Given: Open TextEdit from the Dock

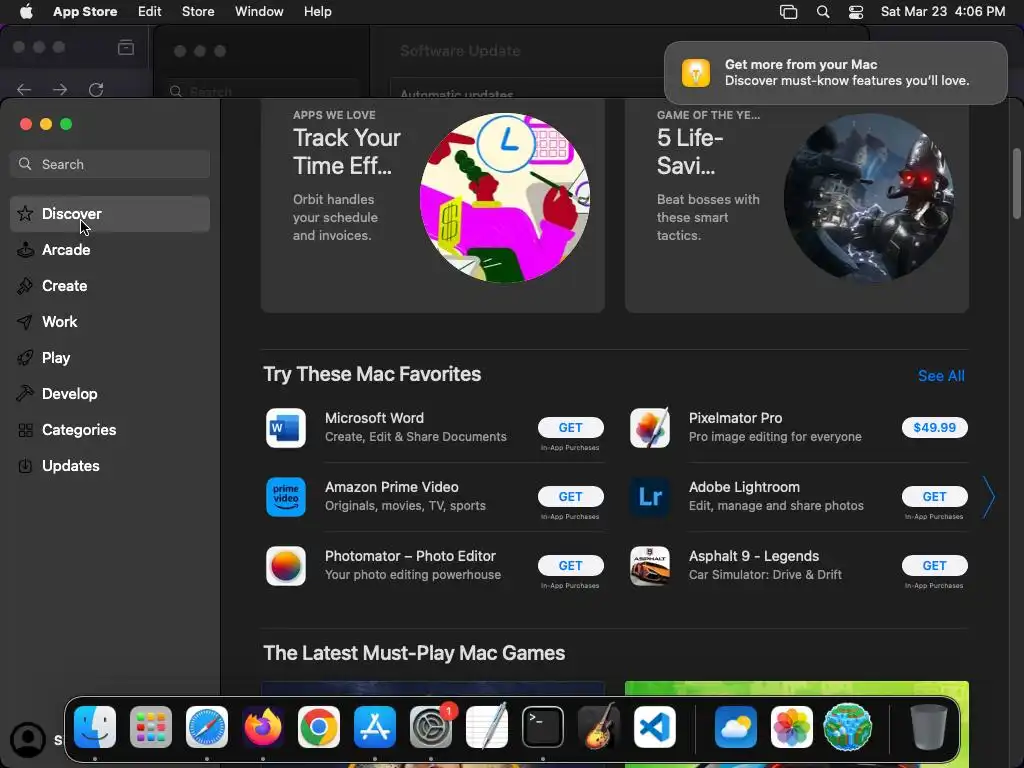Looking at the screenshot, I should [487, 726].
